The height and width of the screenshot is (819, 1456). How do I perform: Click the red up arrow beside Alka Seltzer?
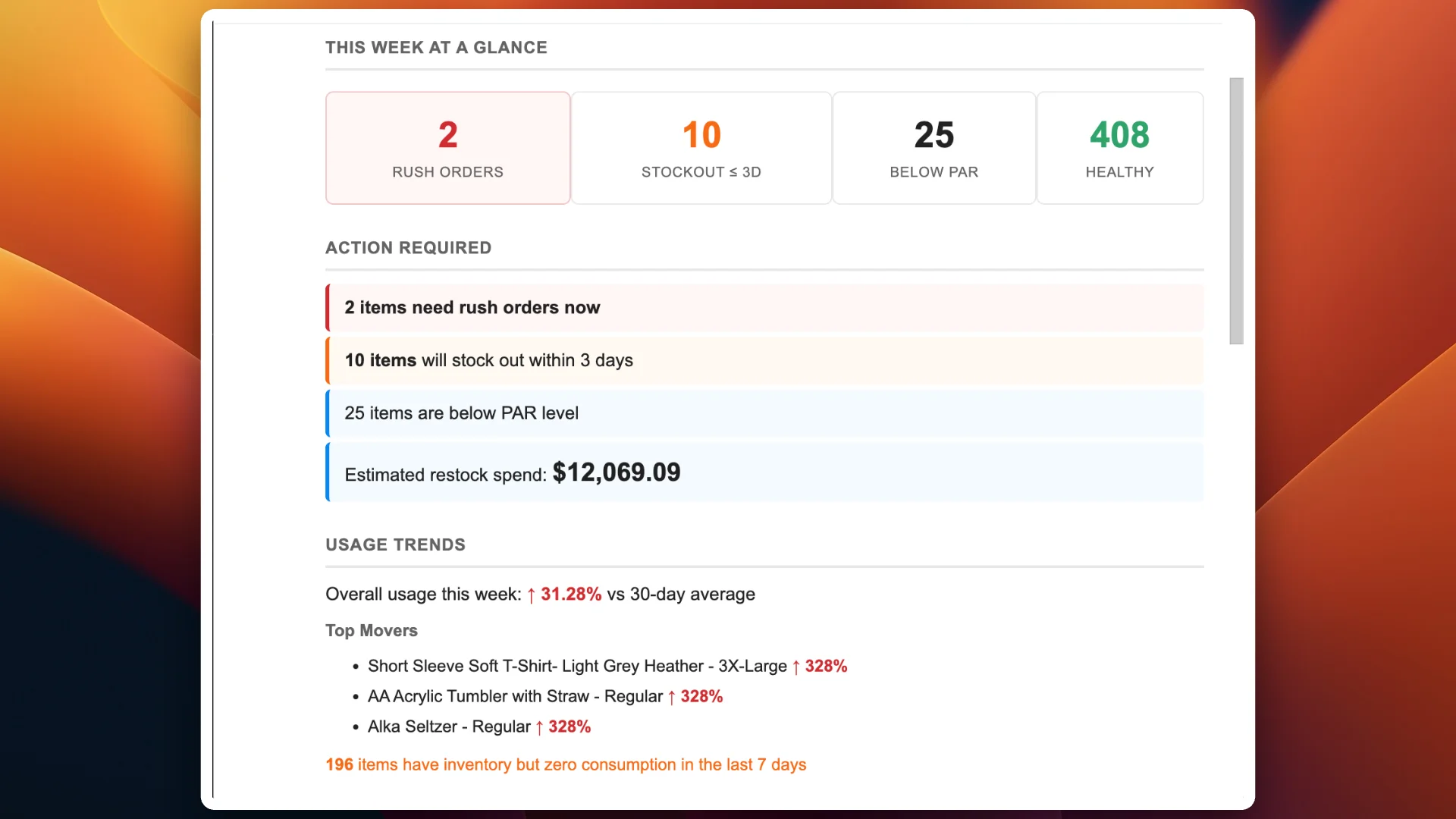tap(539, 727)
